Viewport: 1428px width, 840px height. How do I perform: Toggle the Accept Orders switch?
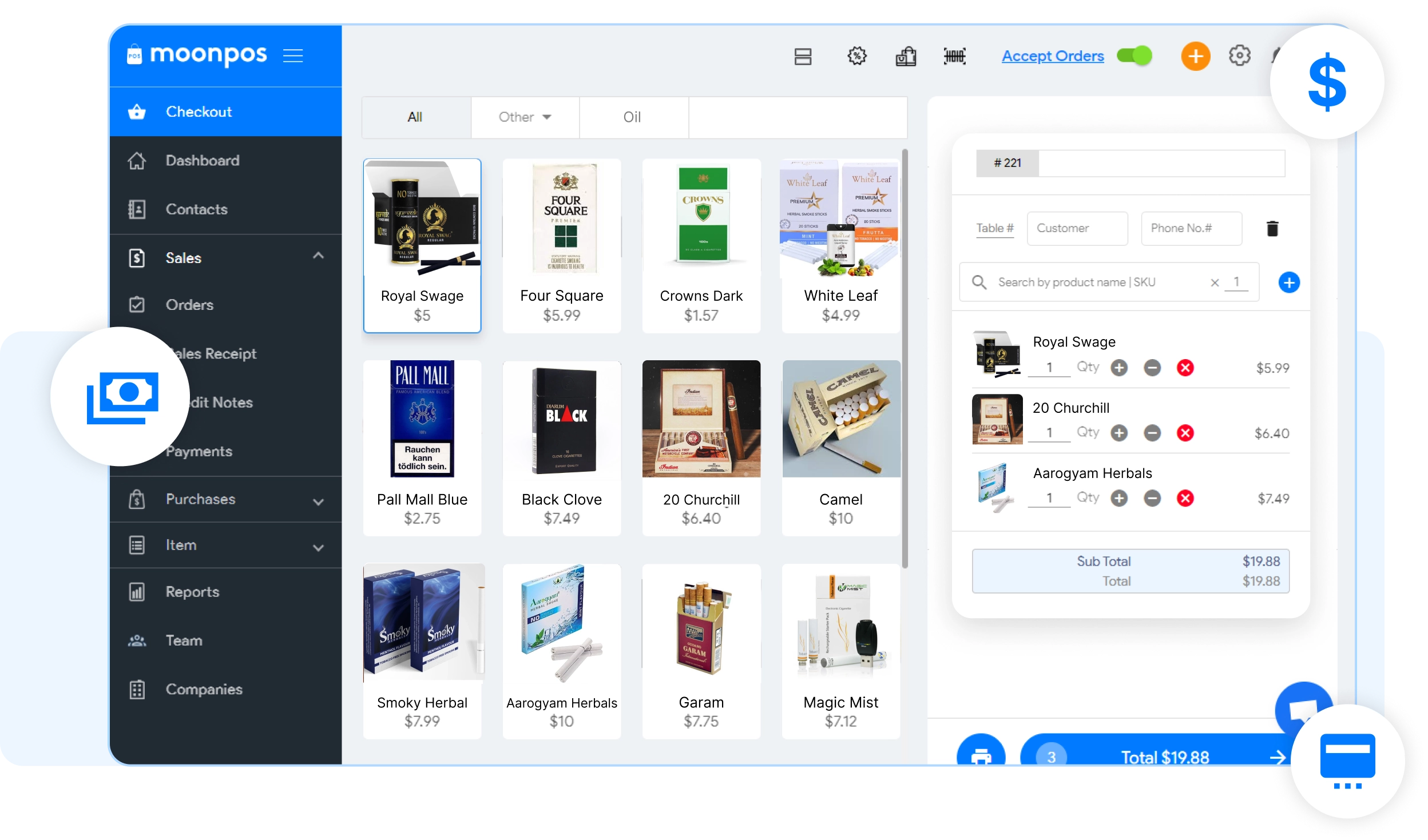coord(1134,56)
